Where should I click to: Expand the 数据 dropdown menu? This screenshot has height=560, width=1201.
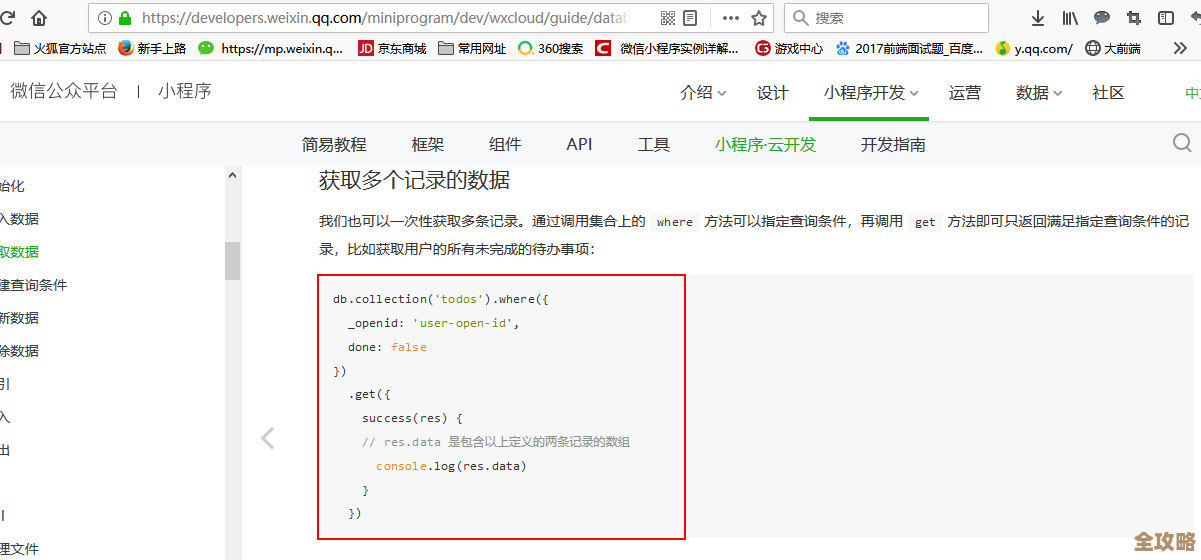tap(1039, 93)
